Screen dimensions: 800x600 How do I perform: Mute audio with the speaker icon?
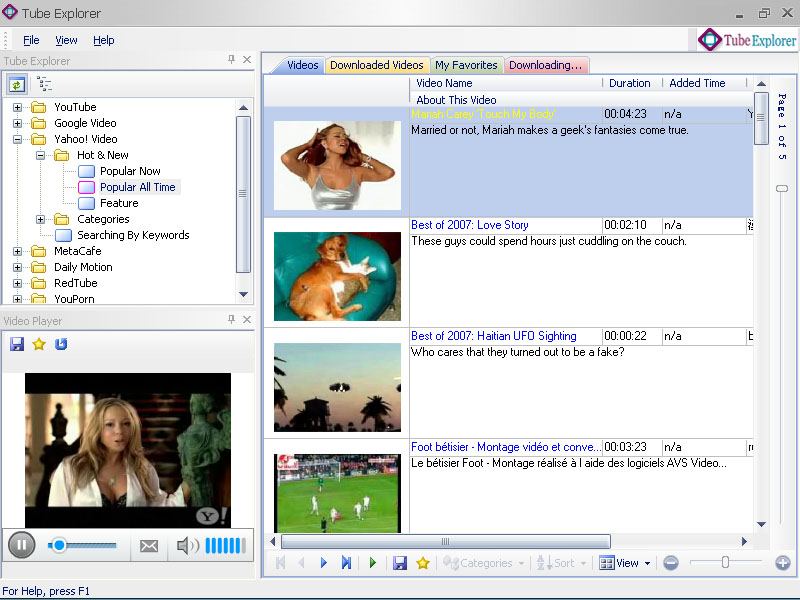(187, 546)
